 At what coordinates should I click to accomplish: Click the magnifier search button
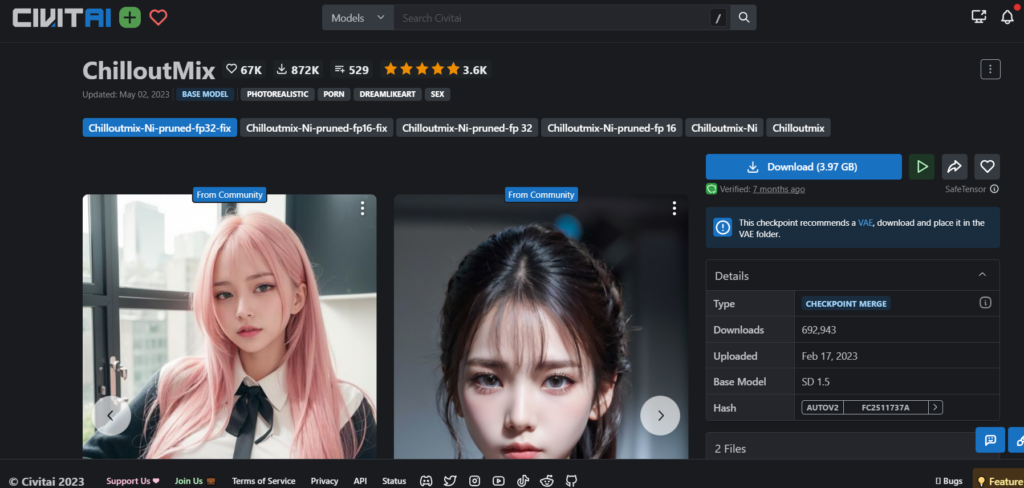pos(744,18)
